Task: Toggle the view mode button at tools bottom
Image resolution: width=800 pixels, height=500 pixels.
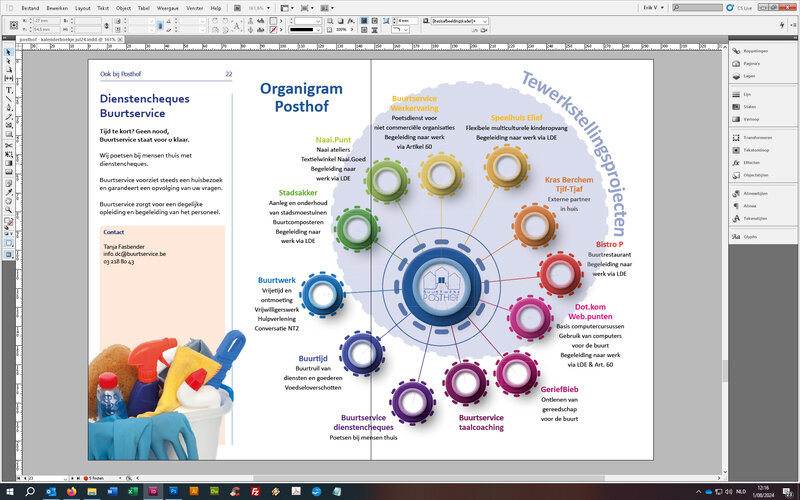Action: 9,254
